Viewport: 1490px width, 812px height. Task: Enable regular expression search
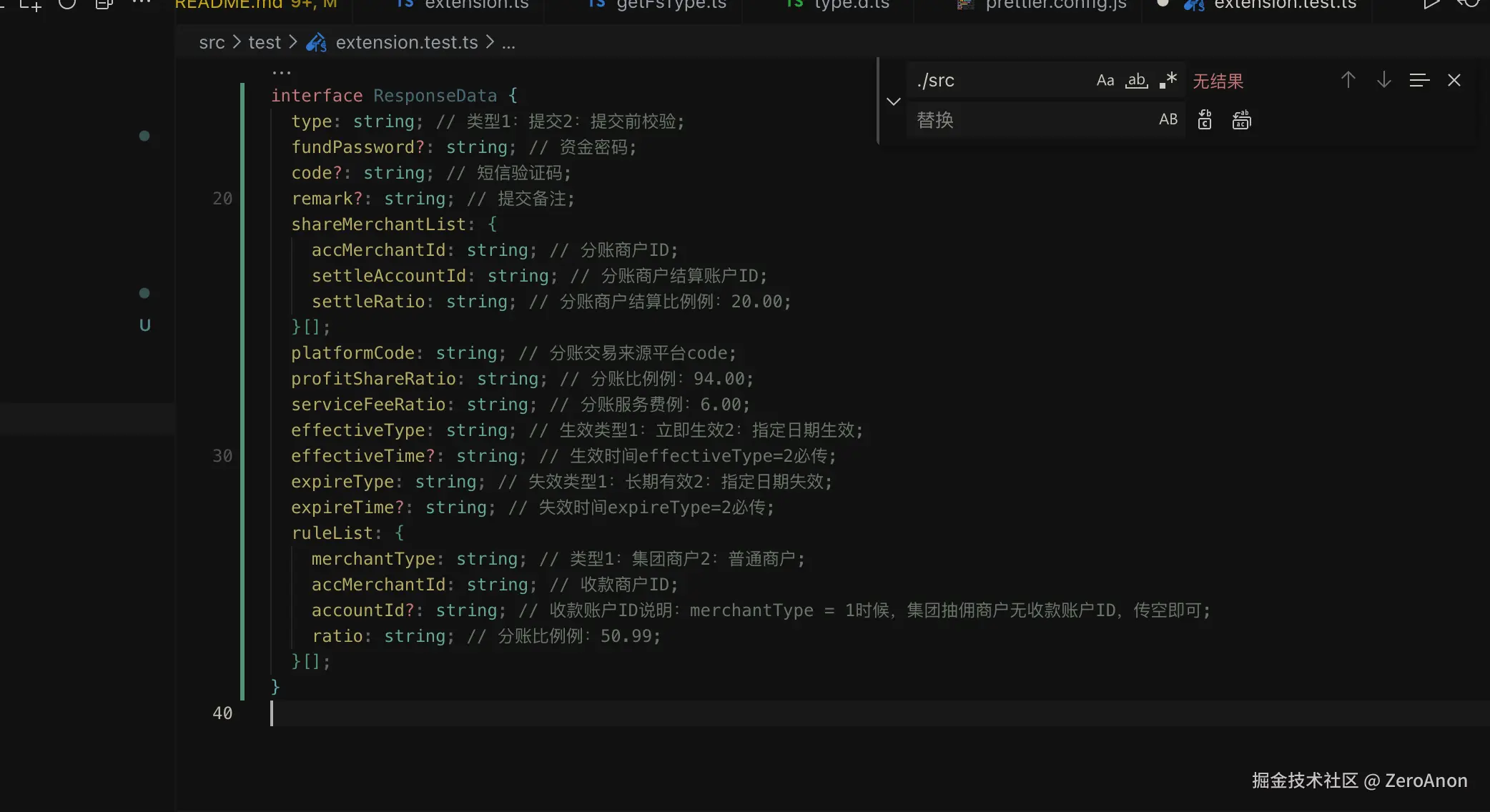[1168, 81]
